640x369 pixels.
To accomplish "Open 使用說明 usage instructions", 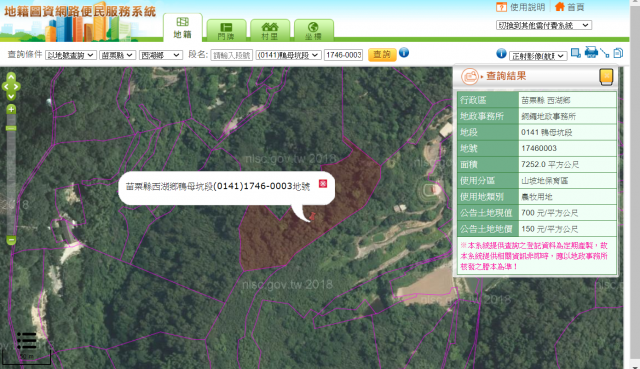I will (x=527, y=7).
